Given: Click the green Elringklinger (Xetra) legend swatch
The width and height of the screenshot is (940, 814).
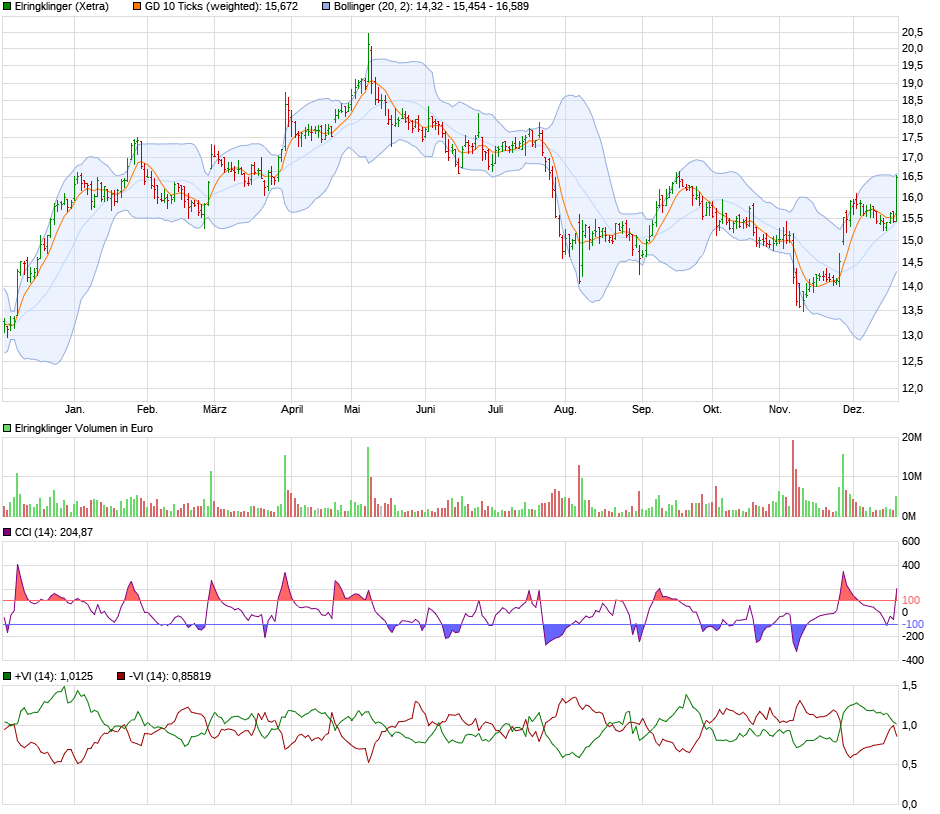Looking at the screenshot, I should point(7,6).
